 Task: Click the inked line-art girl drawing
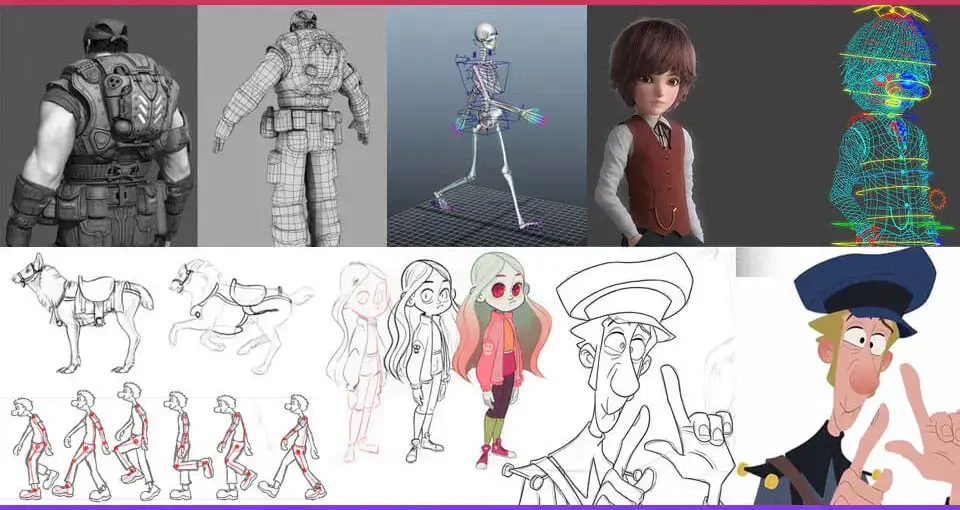coord(423,361)
